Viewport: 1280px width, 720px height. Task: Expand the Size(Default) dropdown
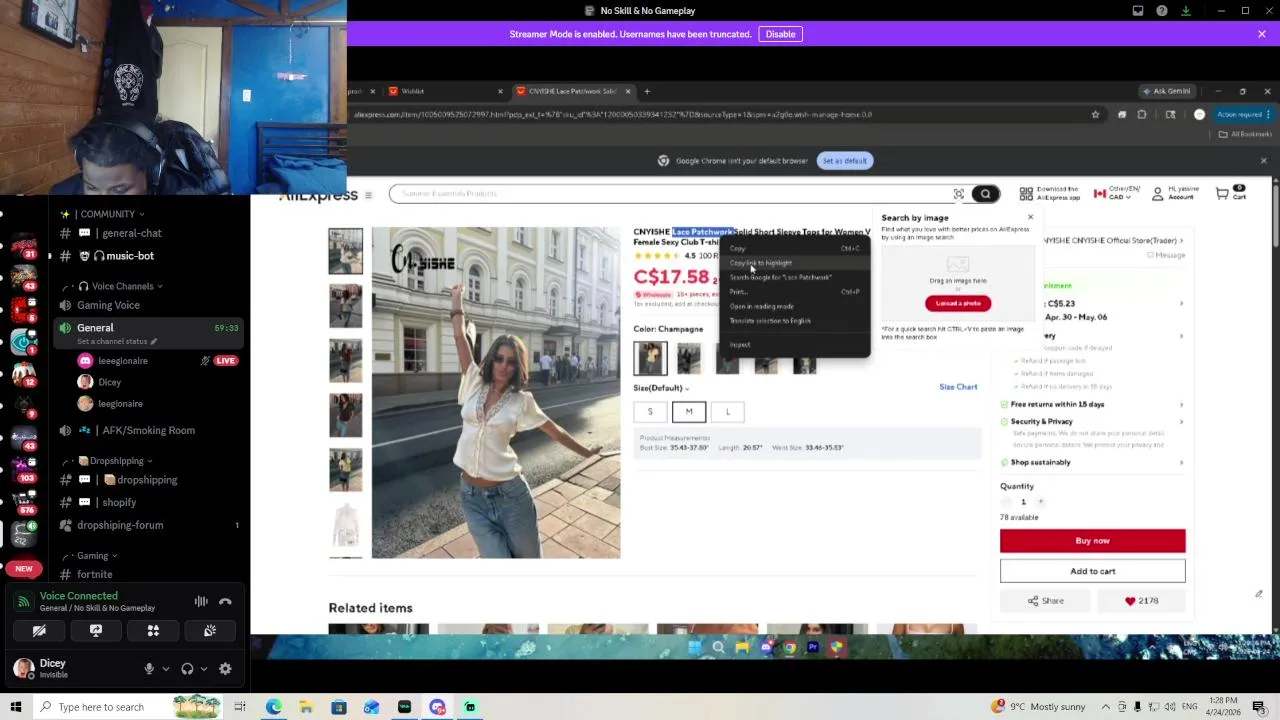coord(661,388)
